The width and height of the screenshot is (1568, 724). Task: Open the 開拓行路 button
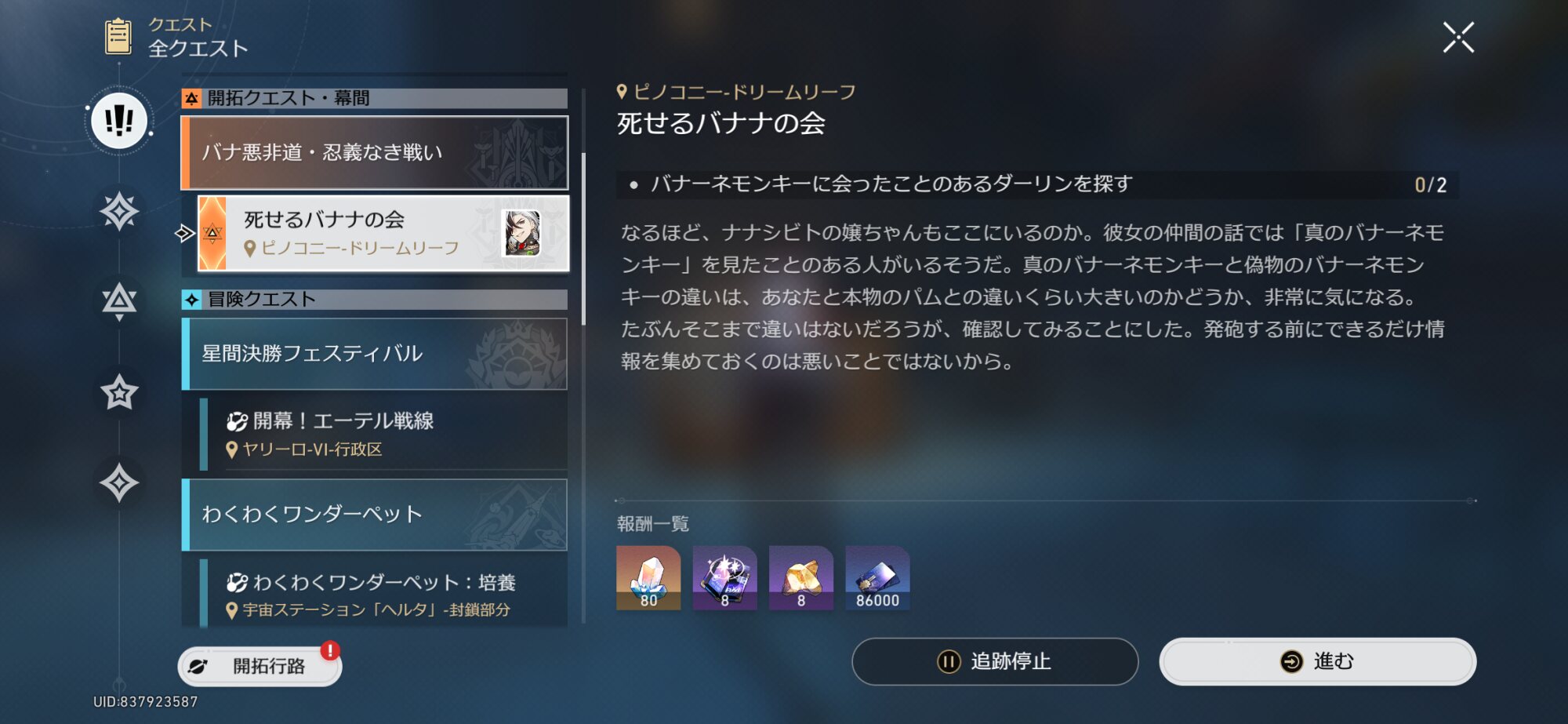point(260,666)
